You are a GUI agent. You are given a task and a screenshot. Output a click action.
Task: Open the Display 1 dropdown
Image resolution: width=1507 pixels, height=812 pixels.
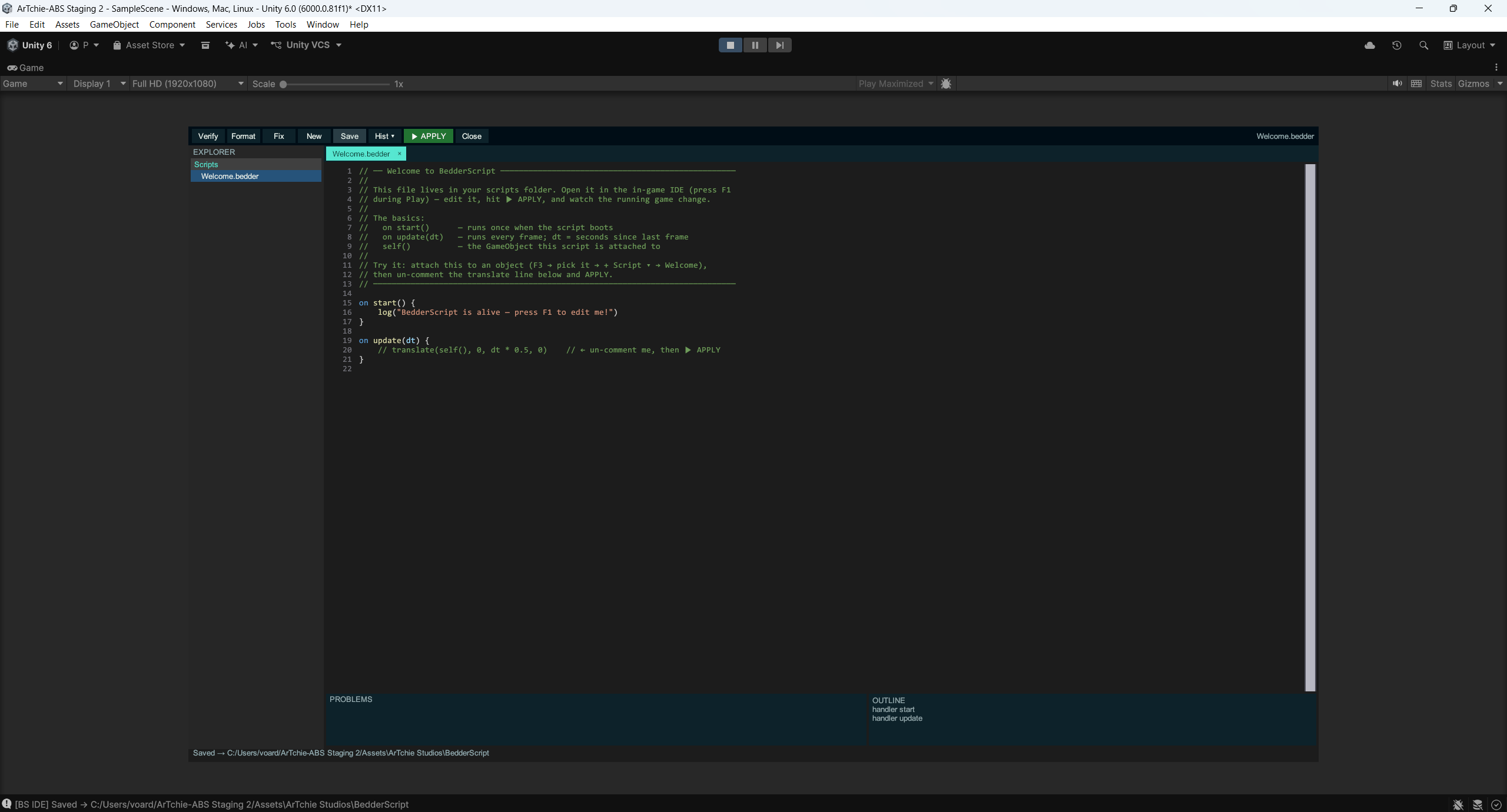99,84
